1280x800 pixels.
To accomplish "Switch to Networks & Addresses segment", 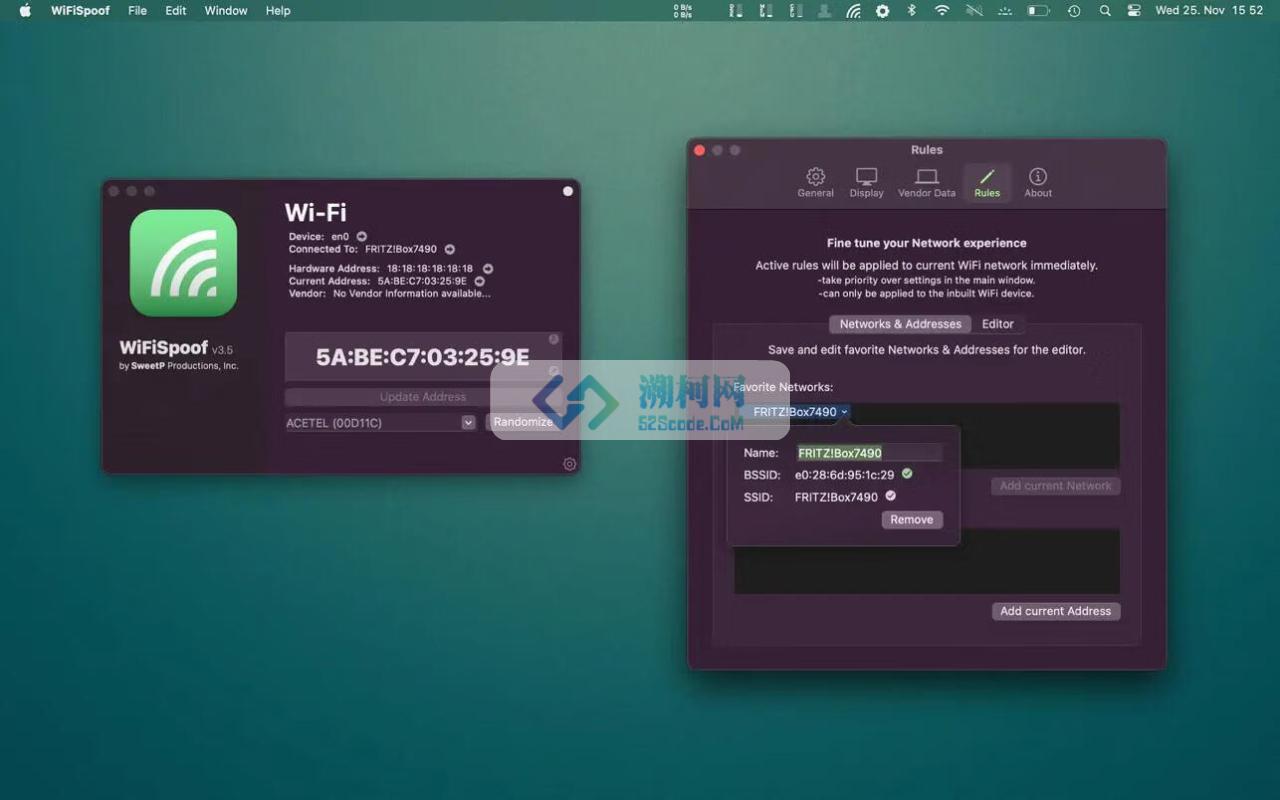I will click(900, 324).
